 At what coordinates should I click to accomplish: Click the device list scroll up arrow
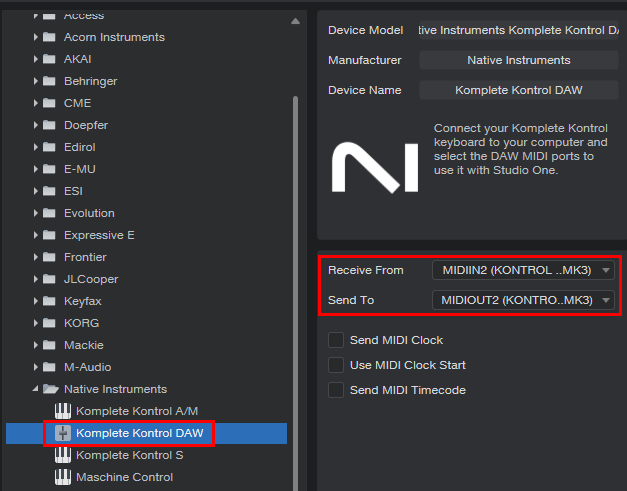[x=296, y=21]
